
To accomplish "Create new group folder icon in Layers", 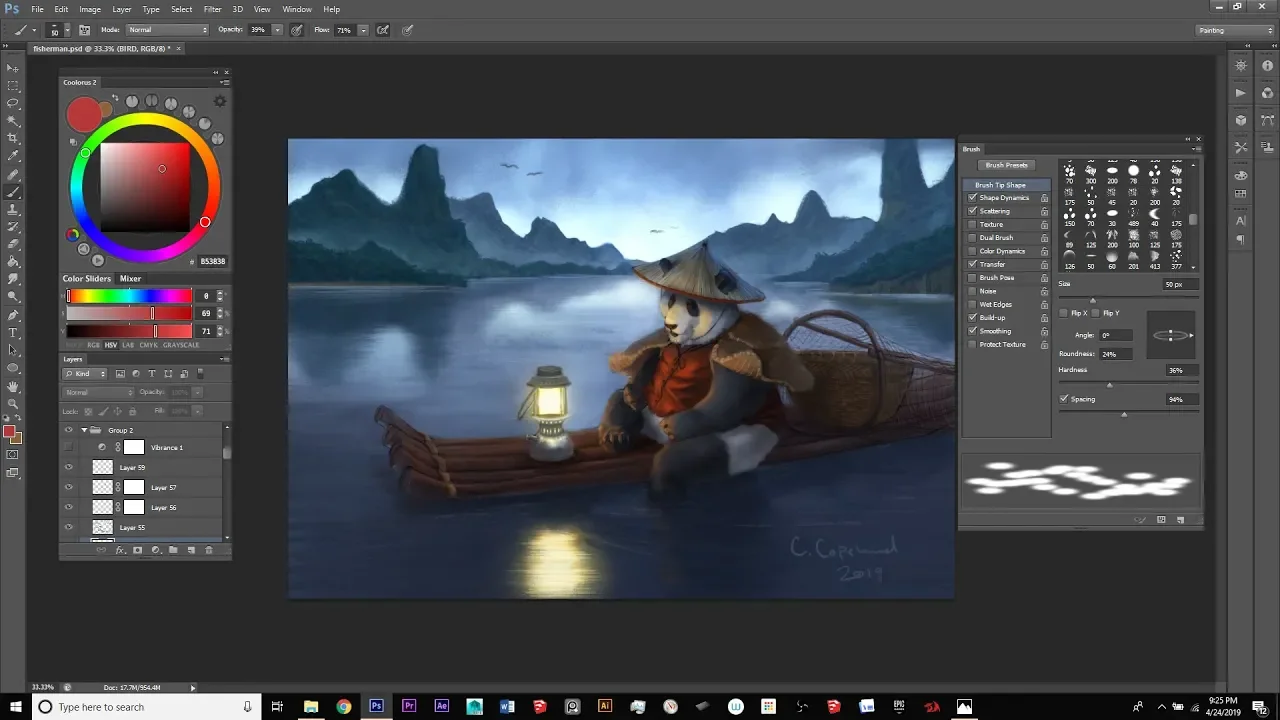I will pyautogui.click(x=173, y=550).
